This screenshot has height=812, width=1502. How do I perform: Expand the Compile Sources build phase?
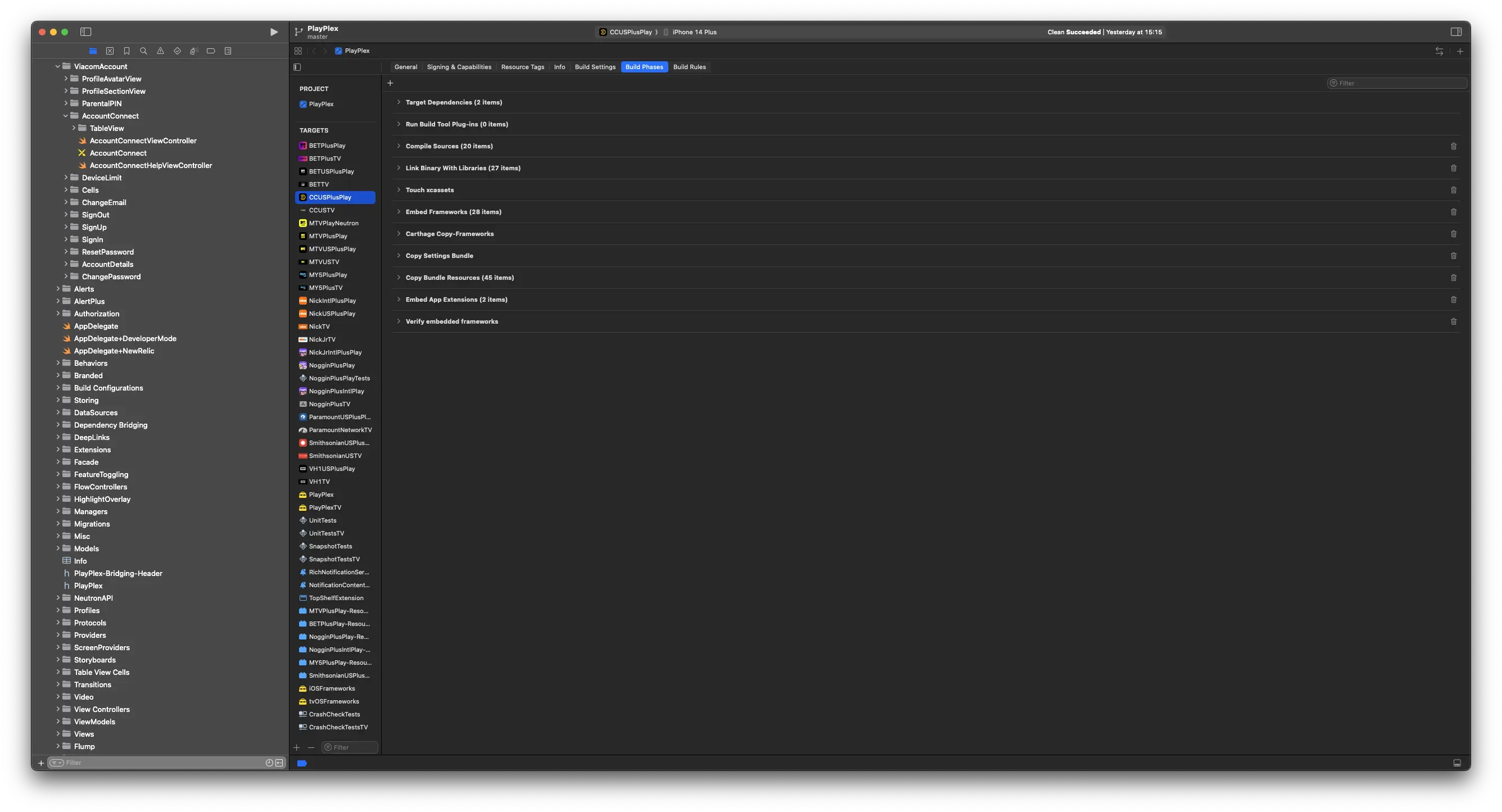coord(399,146)
